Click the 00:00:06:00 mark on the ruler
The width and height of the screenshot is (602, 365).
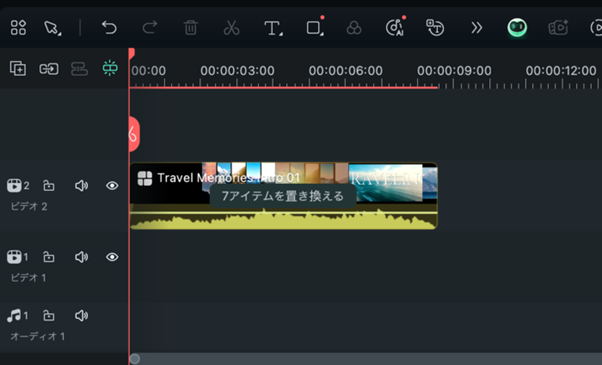tap(346, 71)
